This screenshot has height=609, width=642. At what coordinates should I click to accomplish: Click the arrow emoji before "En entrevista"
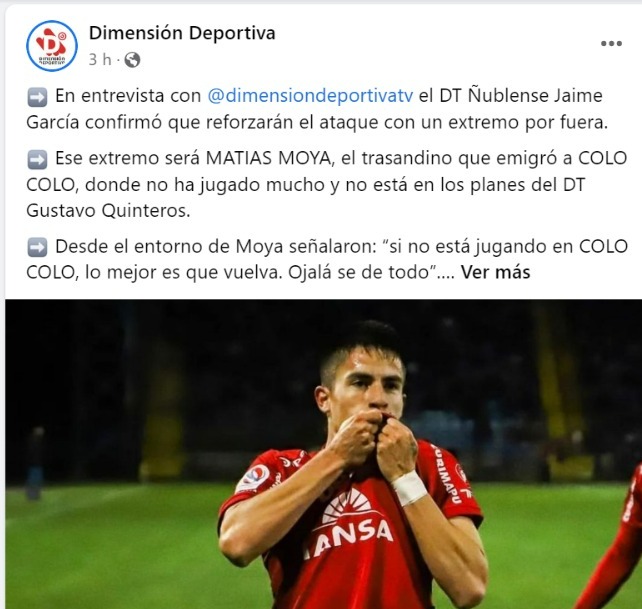coord(37,97)
